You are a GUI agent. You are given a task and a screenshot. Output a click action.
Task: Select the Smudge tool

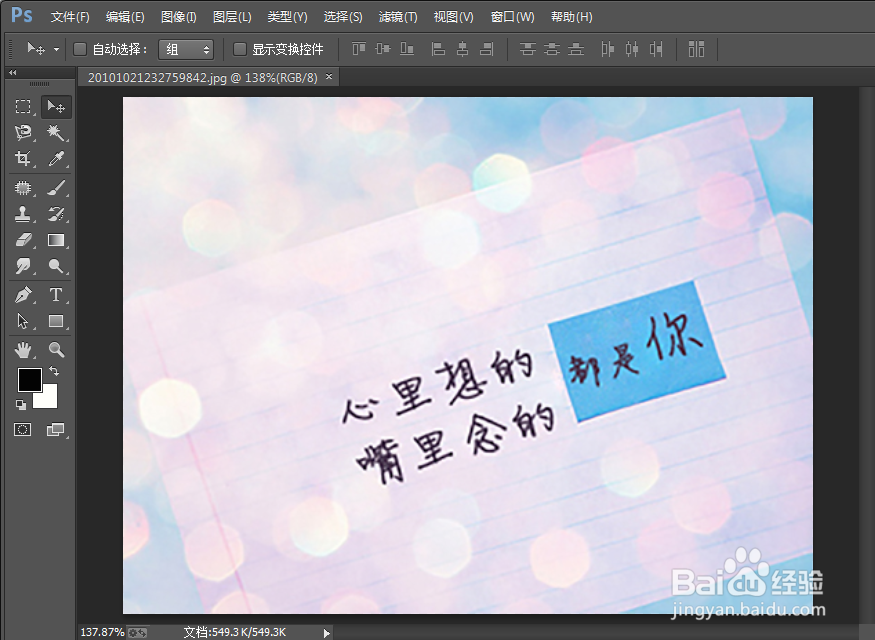click(x=23, y=266)
